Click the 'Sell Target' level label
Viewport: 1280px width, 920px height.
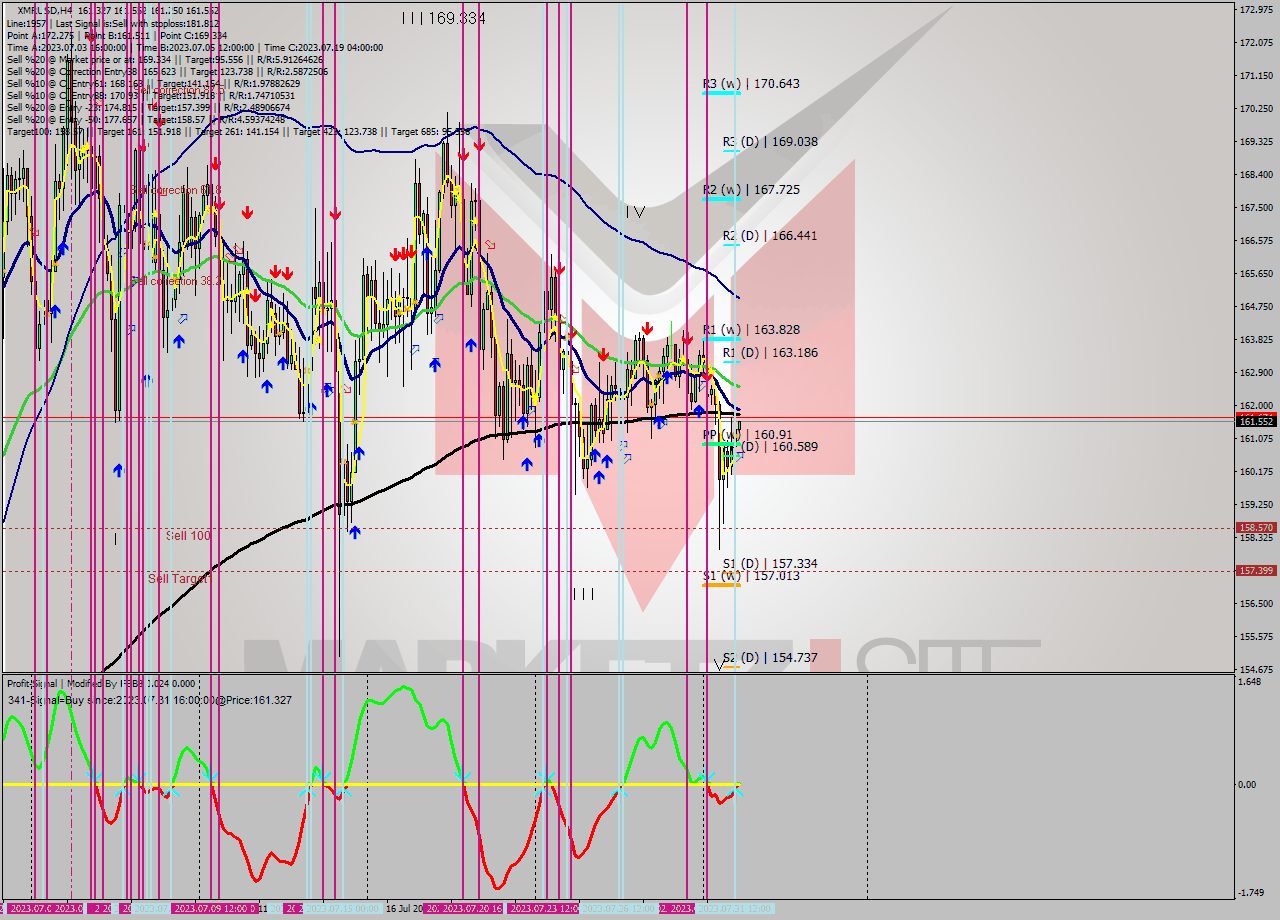[x=178, y=578]
